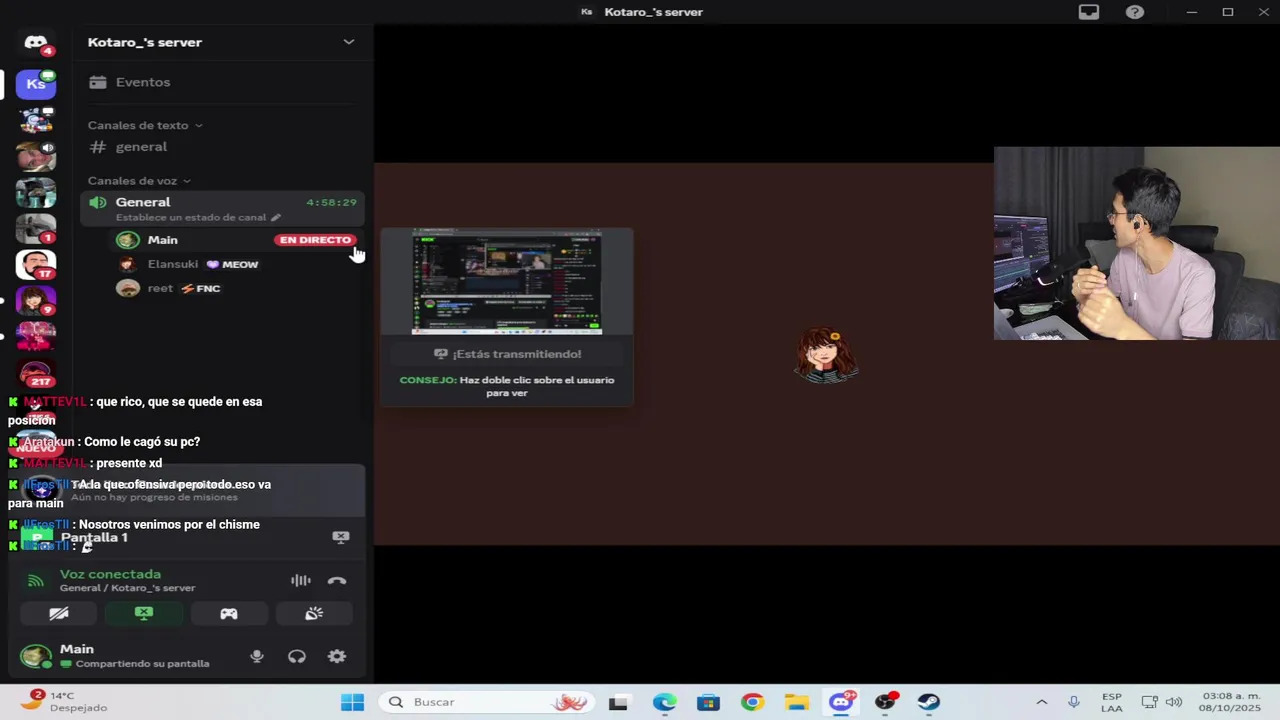The image size is (1280, 720).
Task: Open Microsoft Edge from taskbar
Action: 664,702
